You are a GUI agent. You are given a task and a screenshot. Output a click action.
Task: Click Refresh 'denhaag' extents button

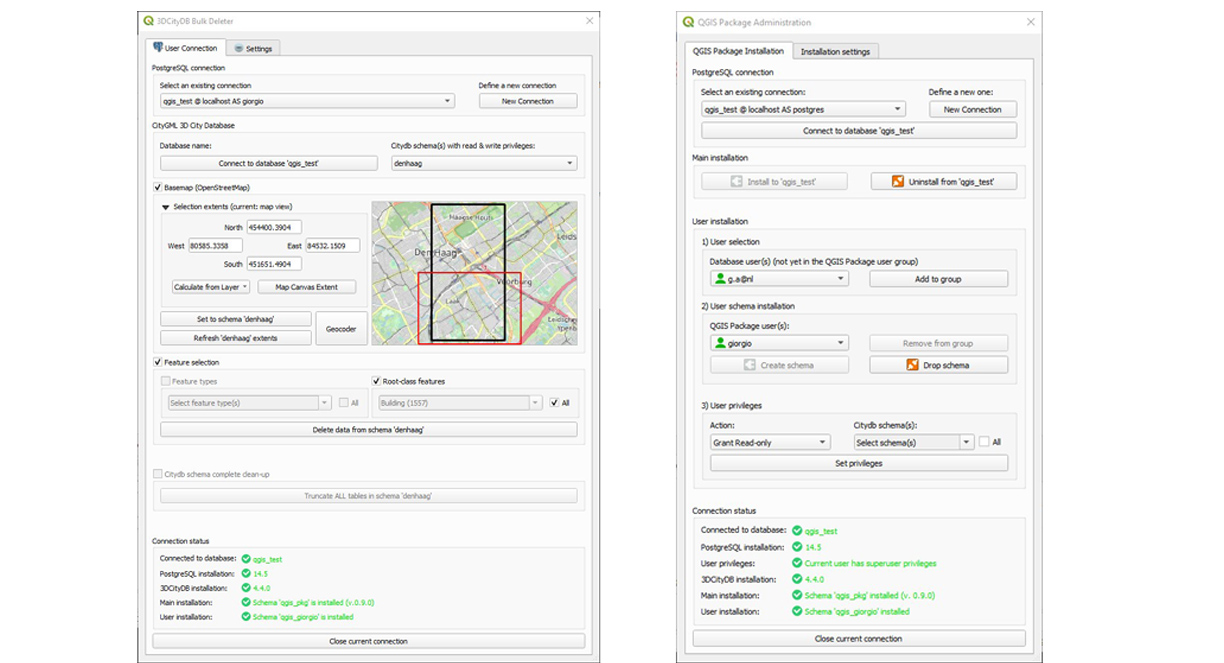pos(235,338)
